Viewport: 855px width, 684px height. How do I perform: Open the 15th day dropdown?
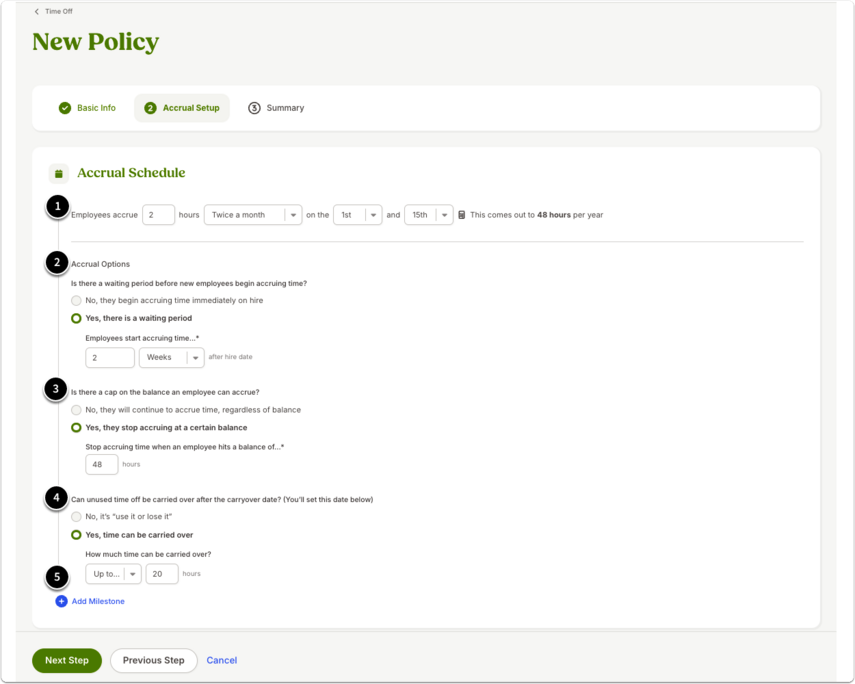pyautogui.click(x=429, y=215)
